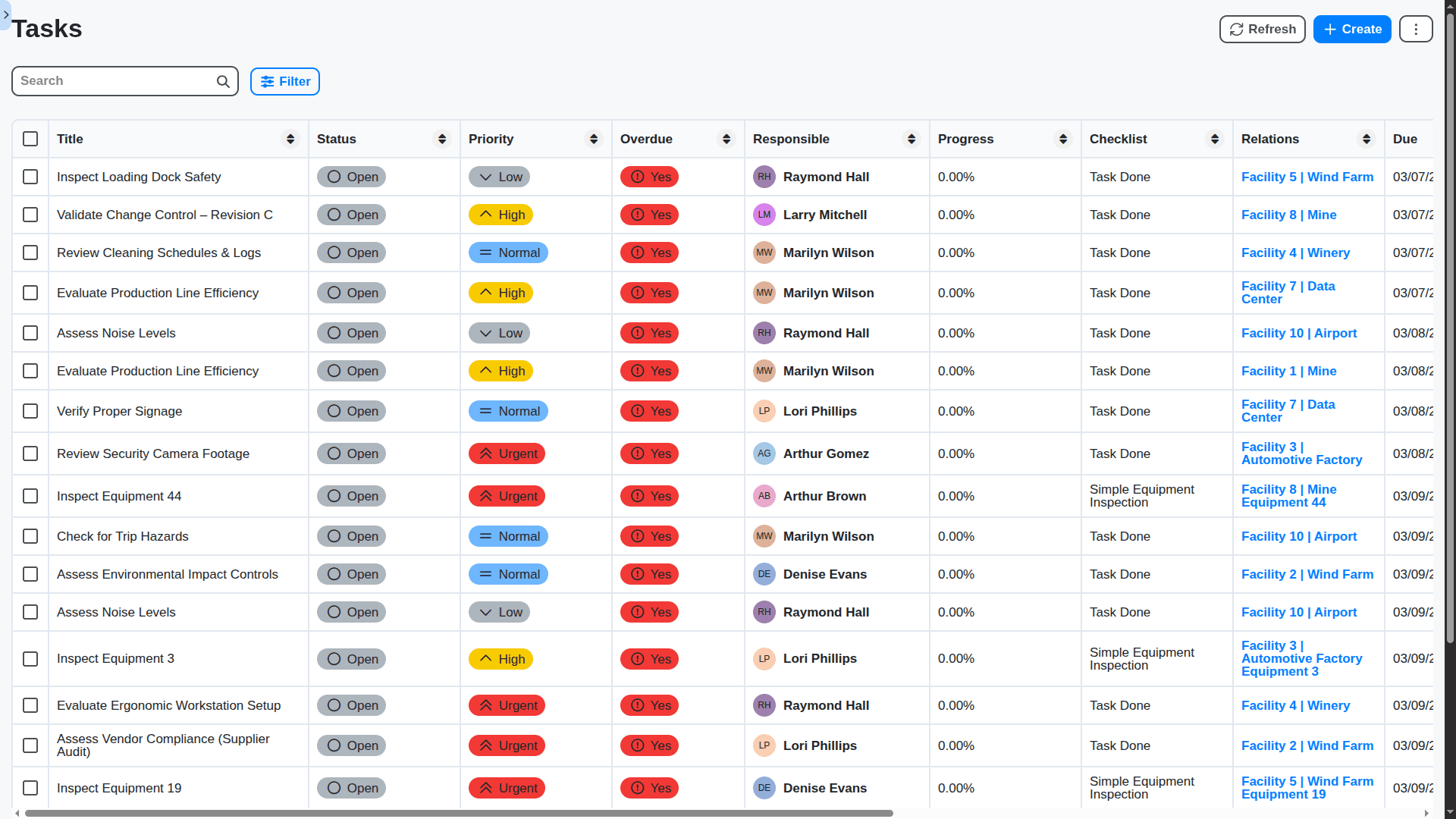The height and width of the screenshot is (819, 1456).
Task: Click the horizontal scrollbar at the bottom
Action: coord(455,813)
